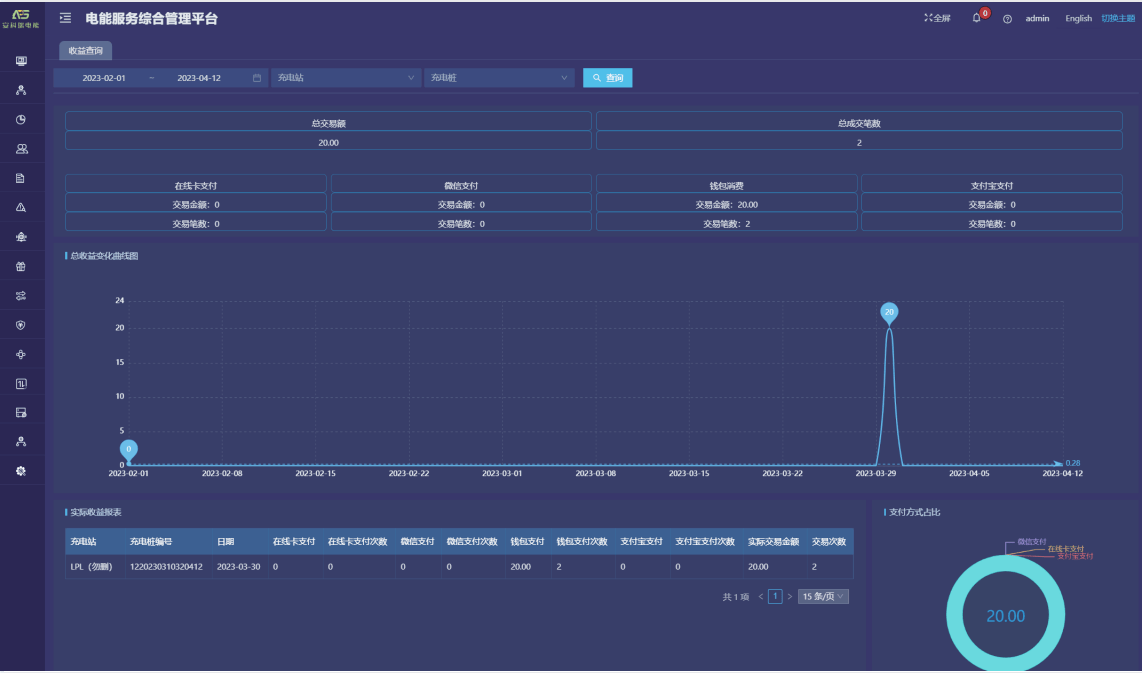Switch language to English
This screenshot has height=673, width=1142.
click(x=1078, y=18)
